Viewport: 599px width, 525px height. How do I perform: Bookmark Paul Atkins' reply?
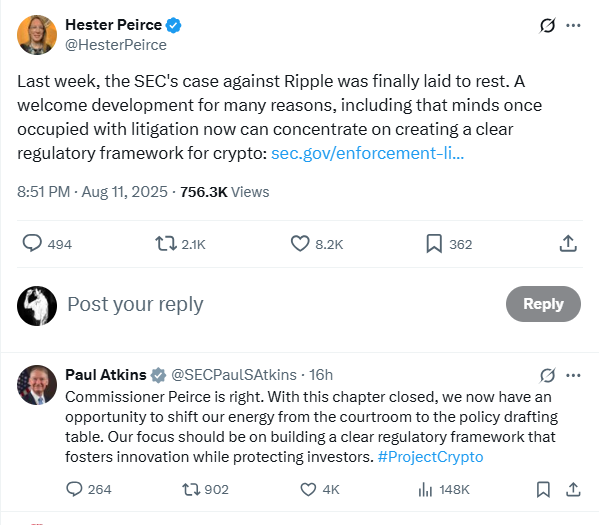[x=543, y=489]
